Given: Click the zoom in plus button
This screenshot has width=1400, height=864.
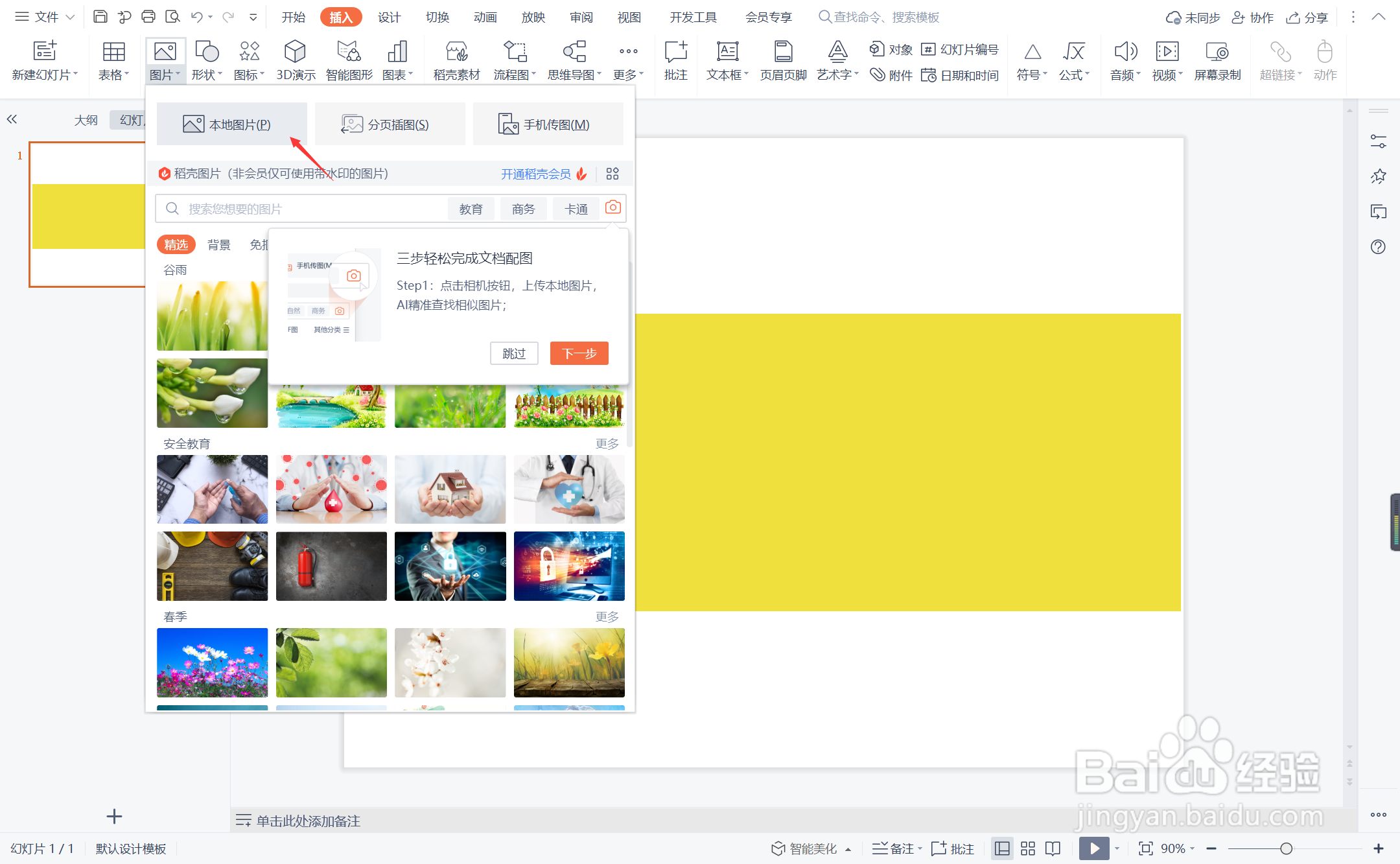Looking at the screenshot, I should [x=1379, y=848].
